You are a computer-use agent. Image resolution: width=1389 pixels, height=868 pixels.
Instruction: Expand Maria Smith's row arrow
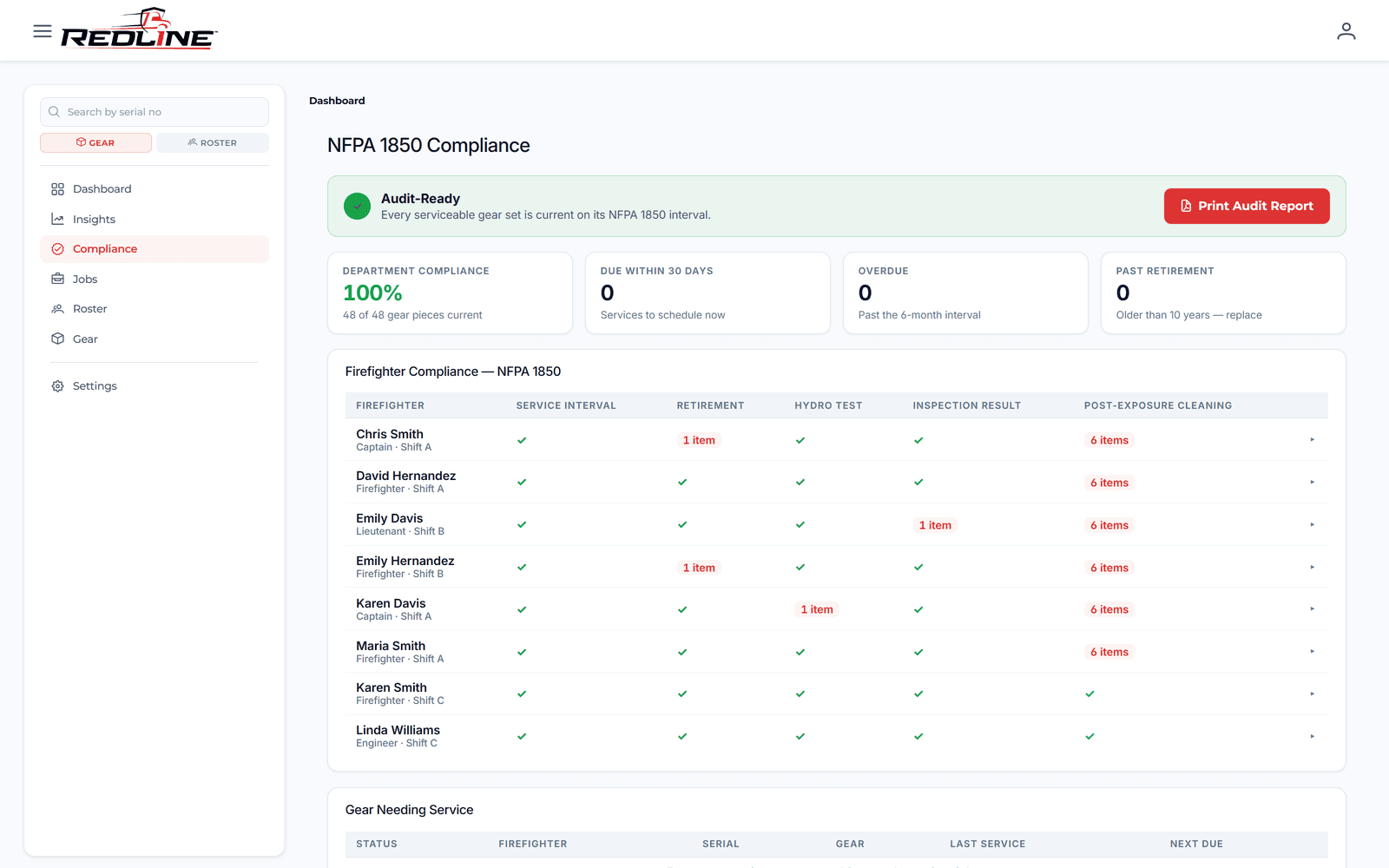click(x=1312, y=652)
